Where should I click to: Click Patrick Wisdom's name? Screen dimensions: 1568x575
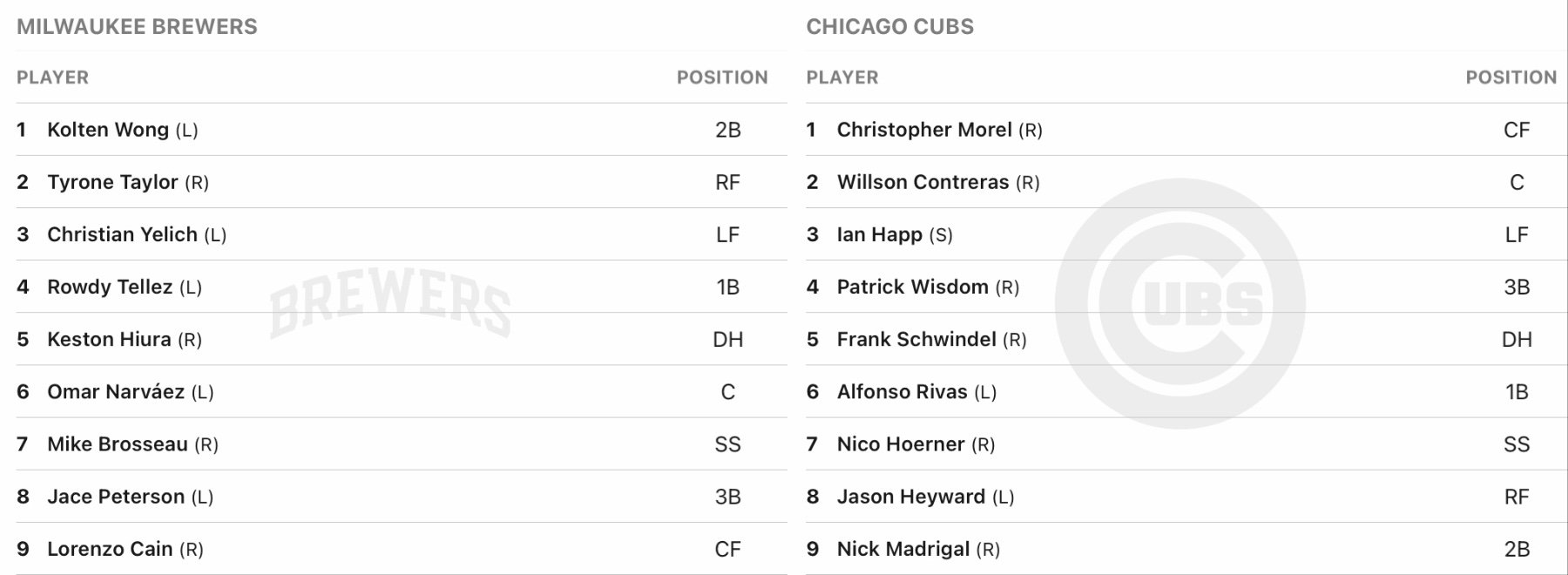912,287
